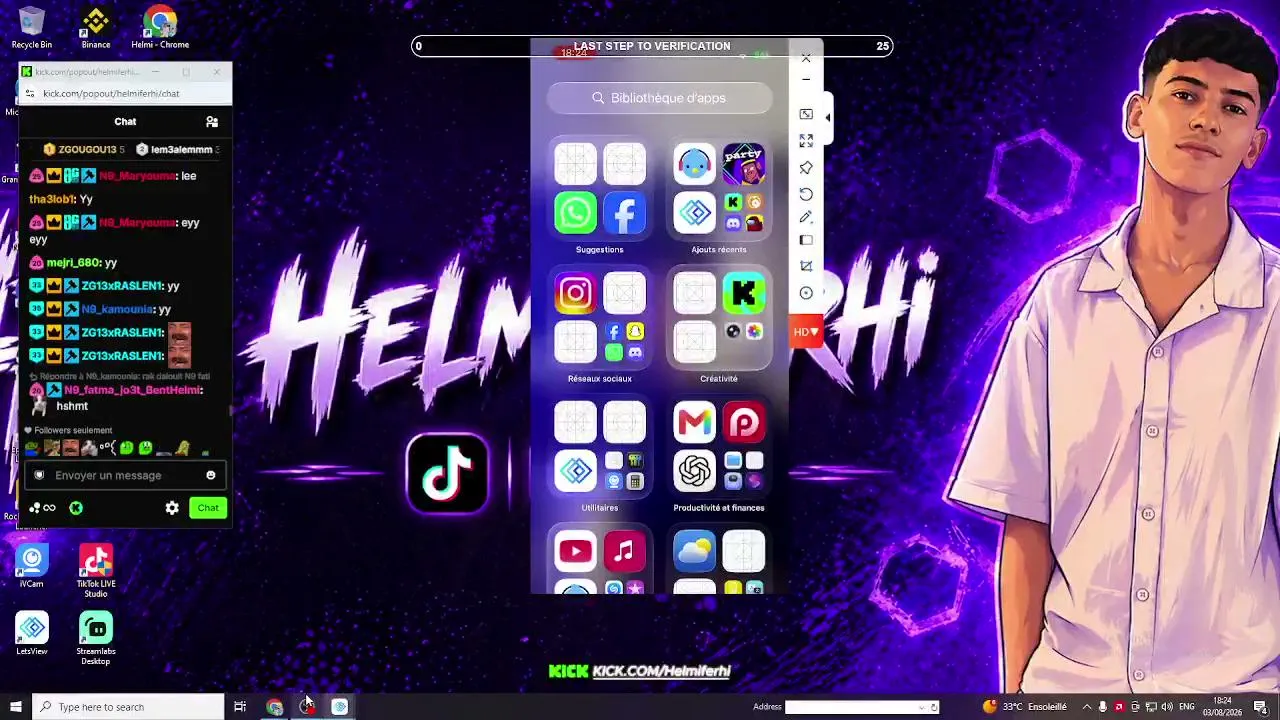Image resolution: width=1280 pixels, height=720 pixels.
Task: Launch the YouTube app icon
Action: tap(575, 551)
